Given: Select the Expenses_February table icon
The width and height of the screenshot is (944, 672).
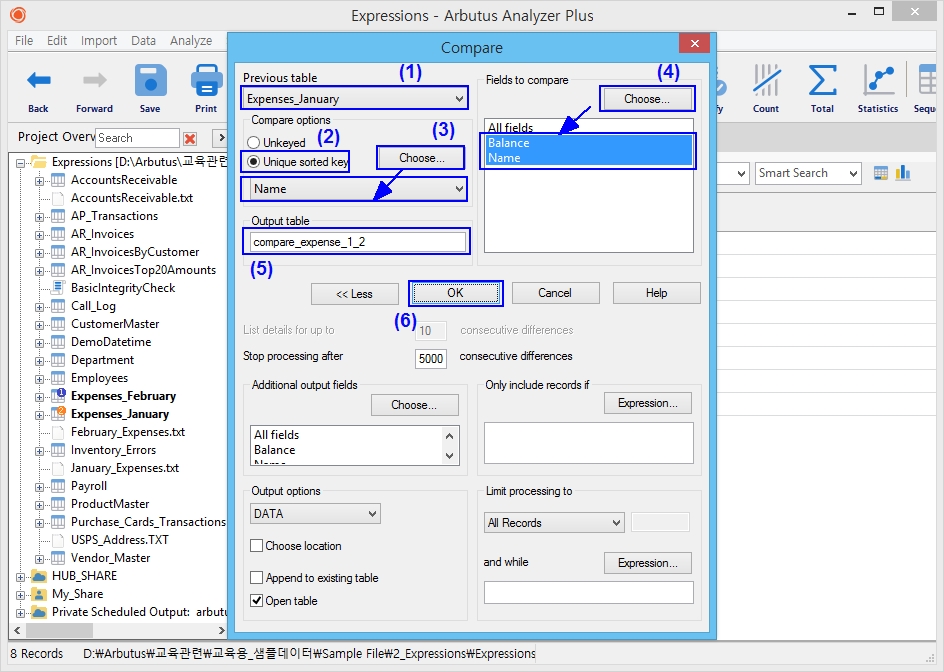Looking at the screenshot, I should click(x=58, y=396).
